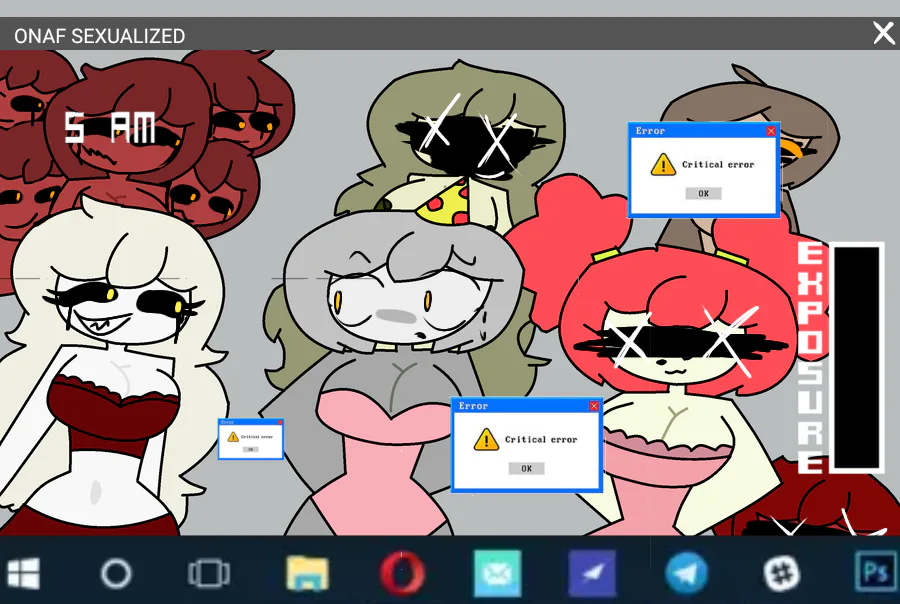The image size is (900, 604).
Task: Click the 5 AM clock text
Action: (109, 127)
